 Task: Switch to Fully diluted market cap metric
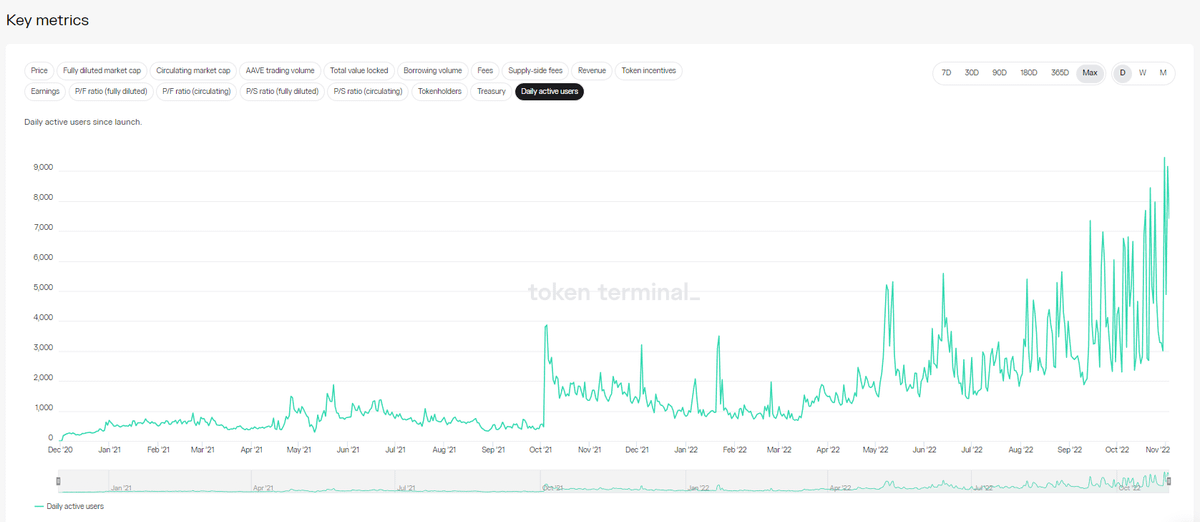(102, 71)
